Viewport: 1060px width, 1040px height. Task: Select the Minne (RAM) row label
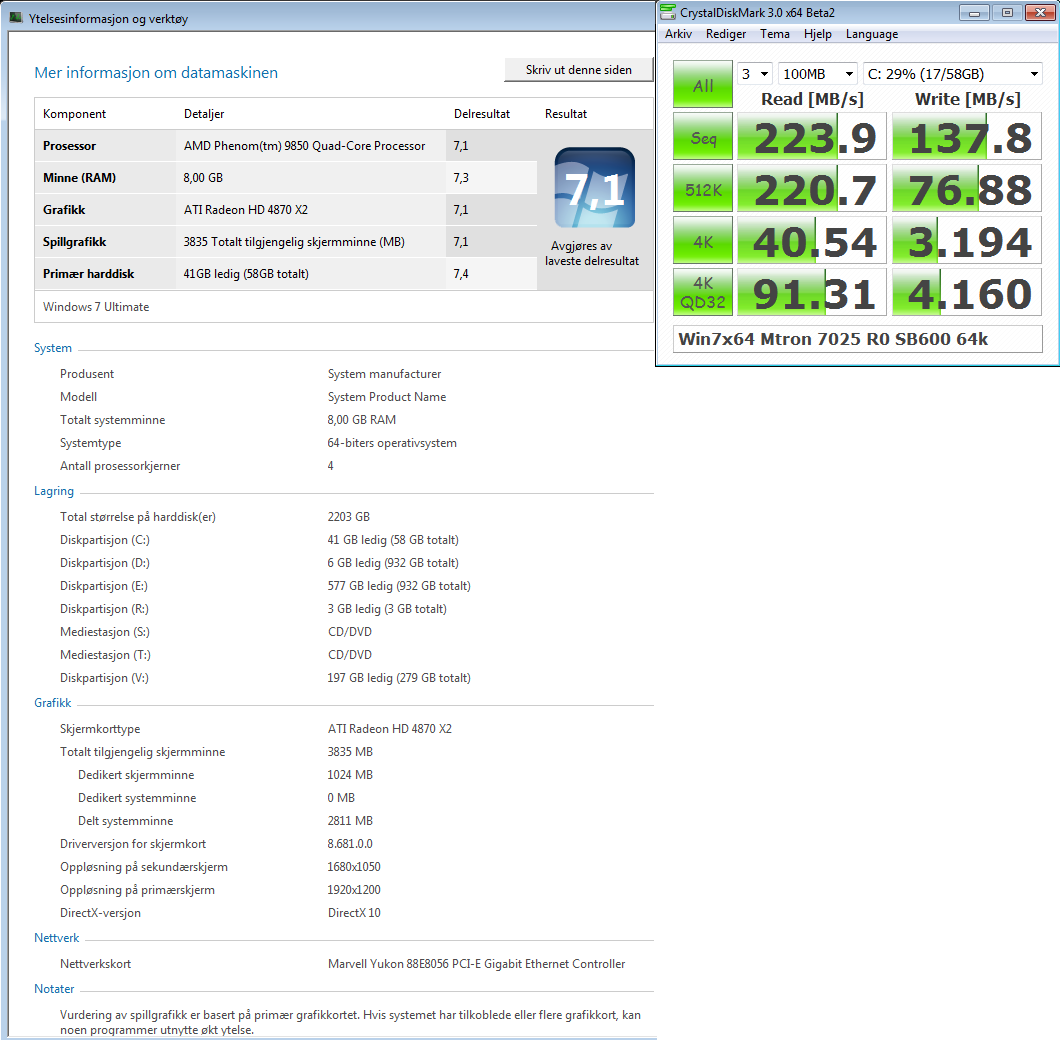tap(80, 178)
